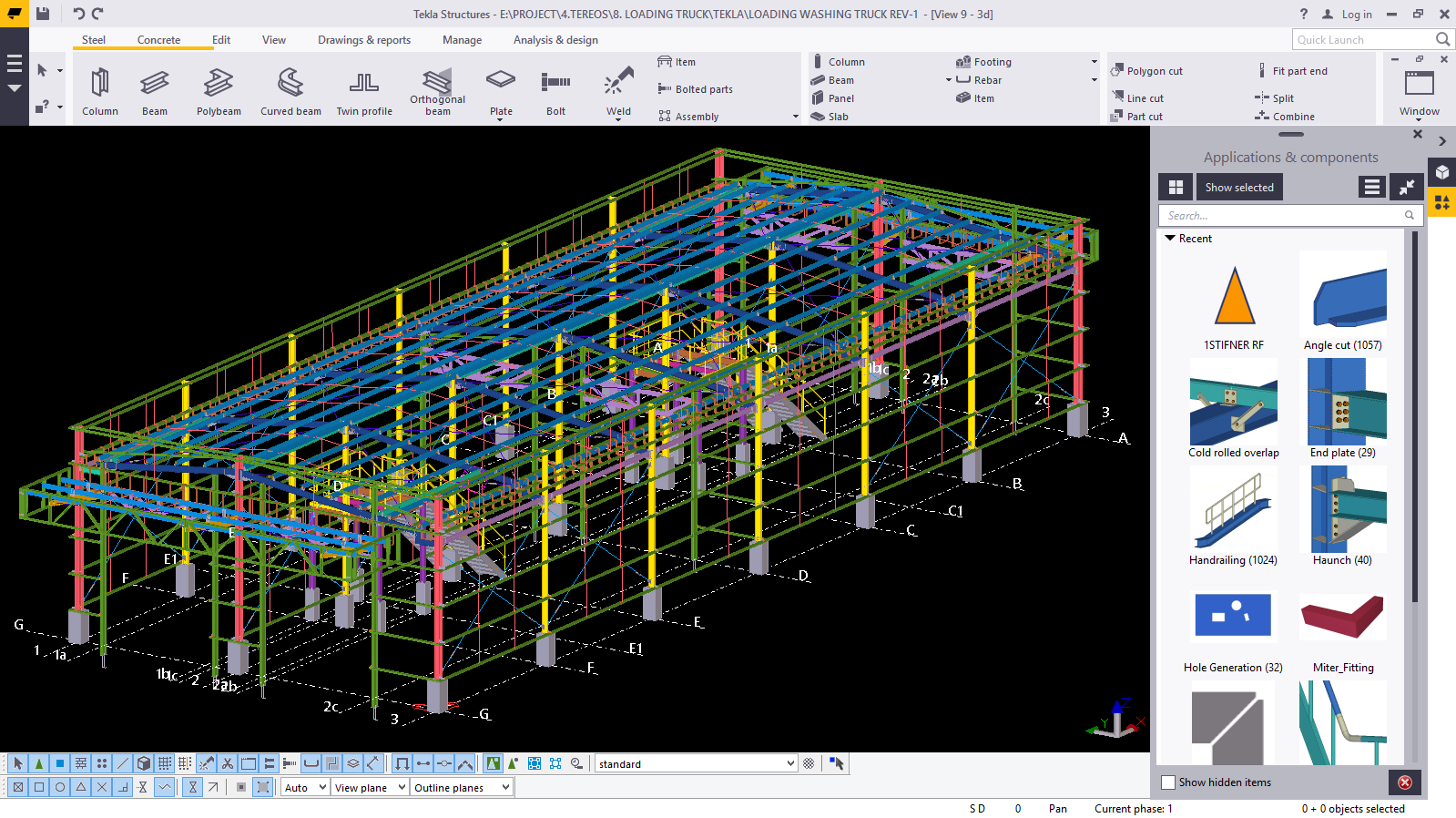Image resolution: width=1456 pixels, height=818 pixels.
Task: Click the Combine command
Action: [1285, 117]
